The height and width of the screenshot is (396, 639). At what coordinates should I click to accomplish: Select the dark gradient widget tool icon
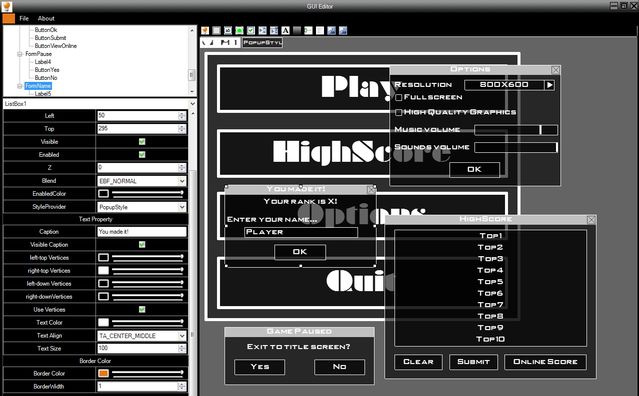297,31
